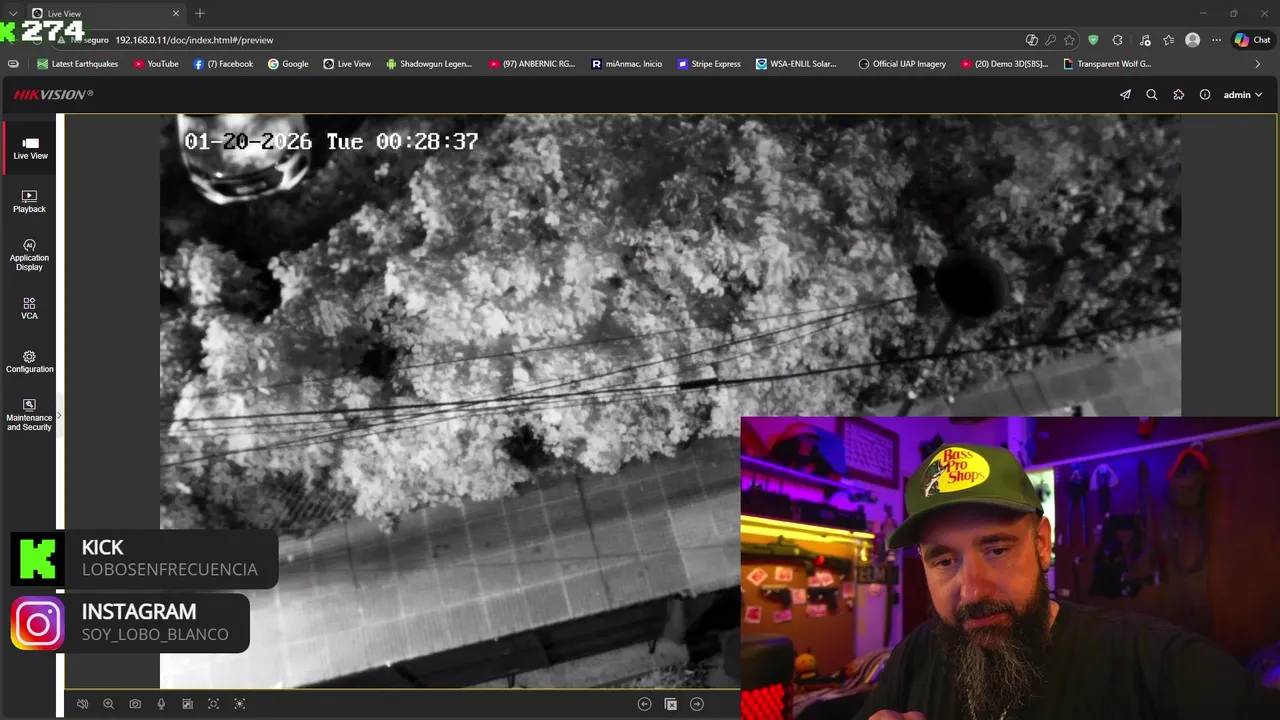Open the Facebook bookmark

pos(223,64)
